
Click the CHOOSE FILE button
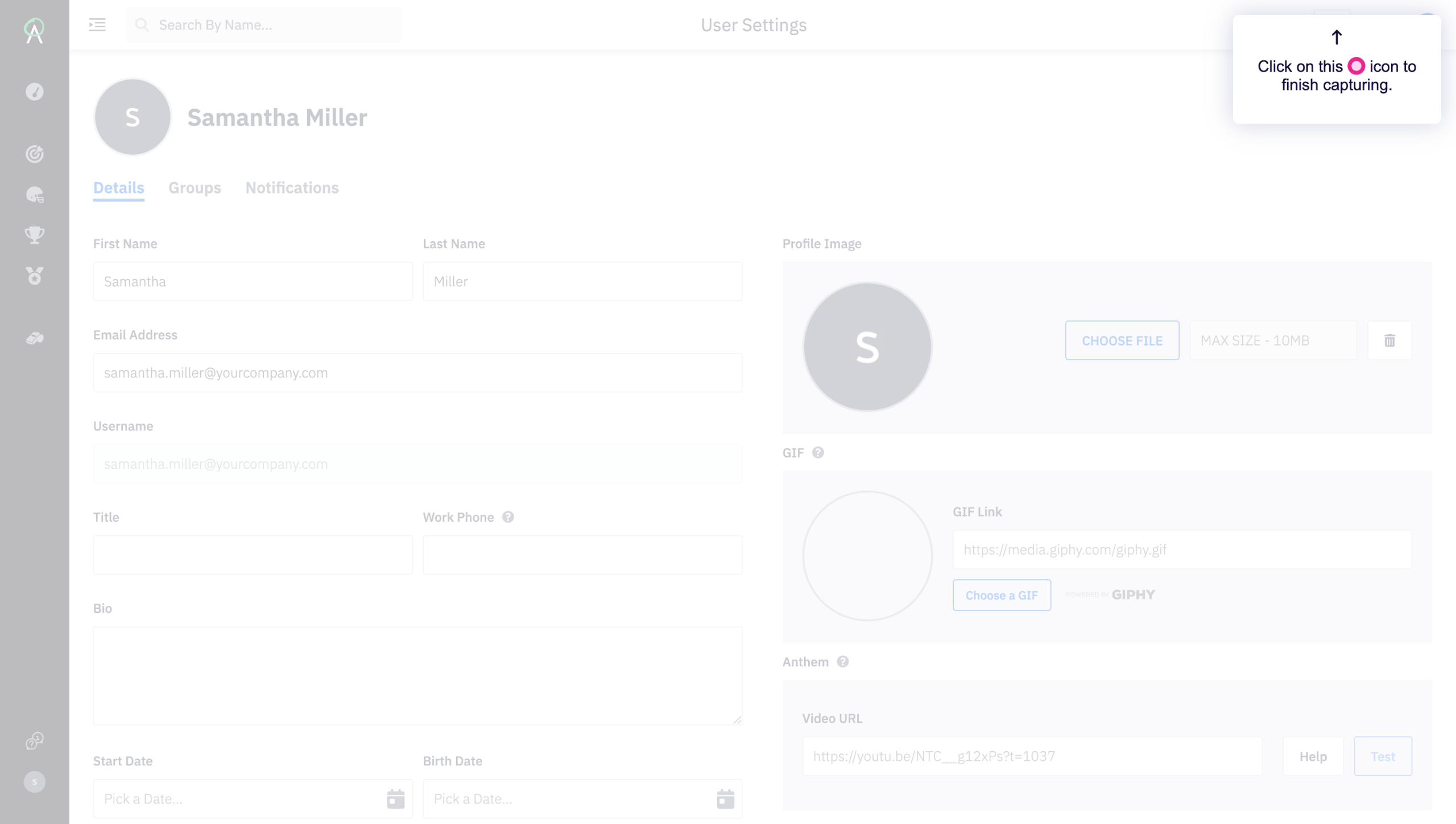tap(1122, 340)
